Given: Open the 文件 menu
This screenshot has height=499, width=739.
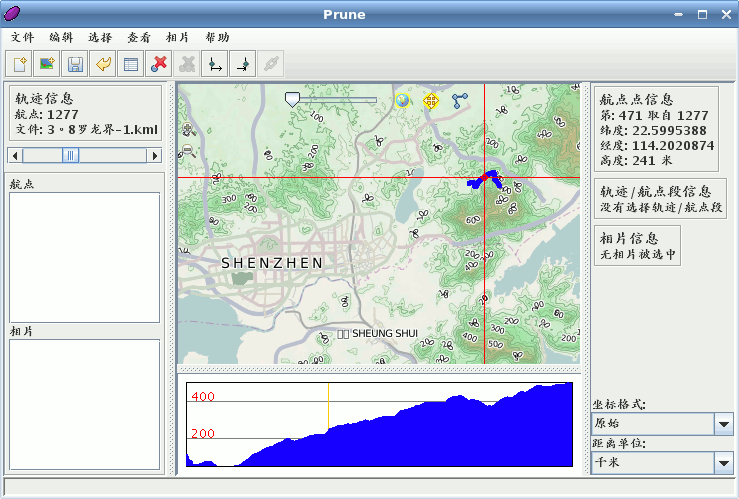Looking at the screenshot, I should click(22, 37).
